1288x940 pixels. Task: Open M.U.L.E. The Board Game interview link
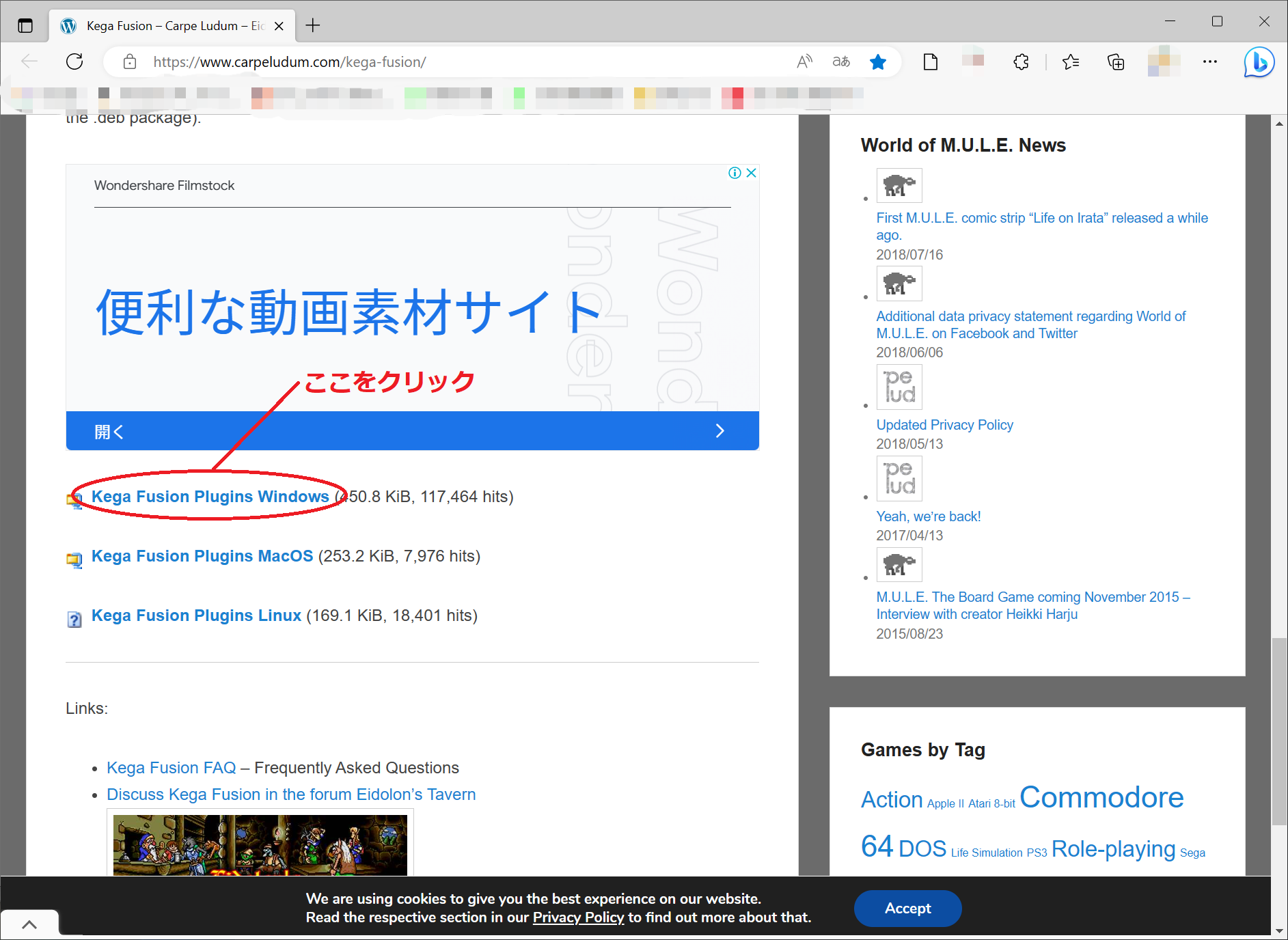(1033, 605)
